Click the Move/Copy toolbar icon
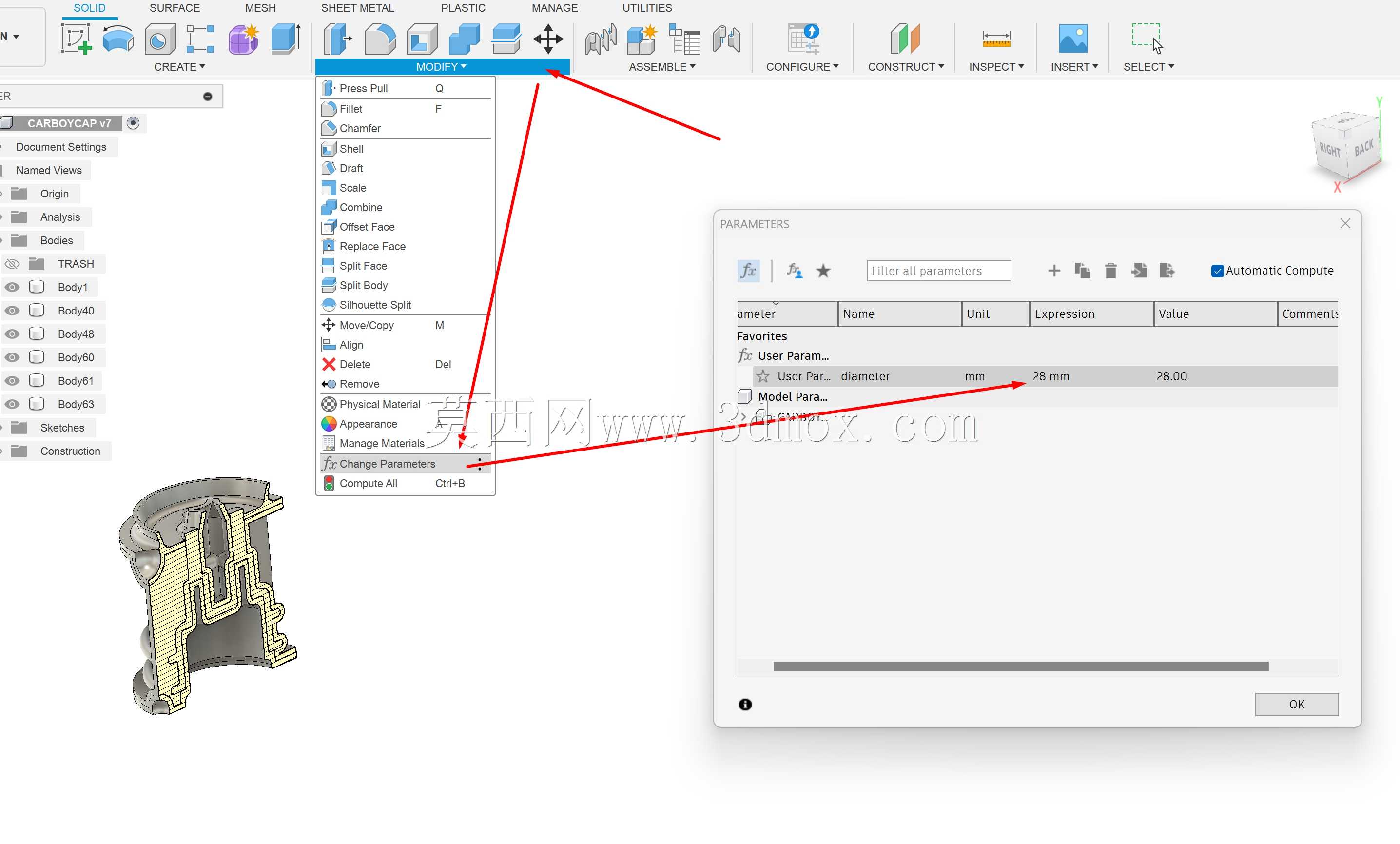This screenshot has width=1400, height=844. (x=548, y=39)
